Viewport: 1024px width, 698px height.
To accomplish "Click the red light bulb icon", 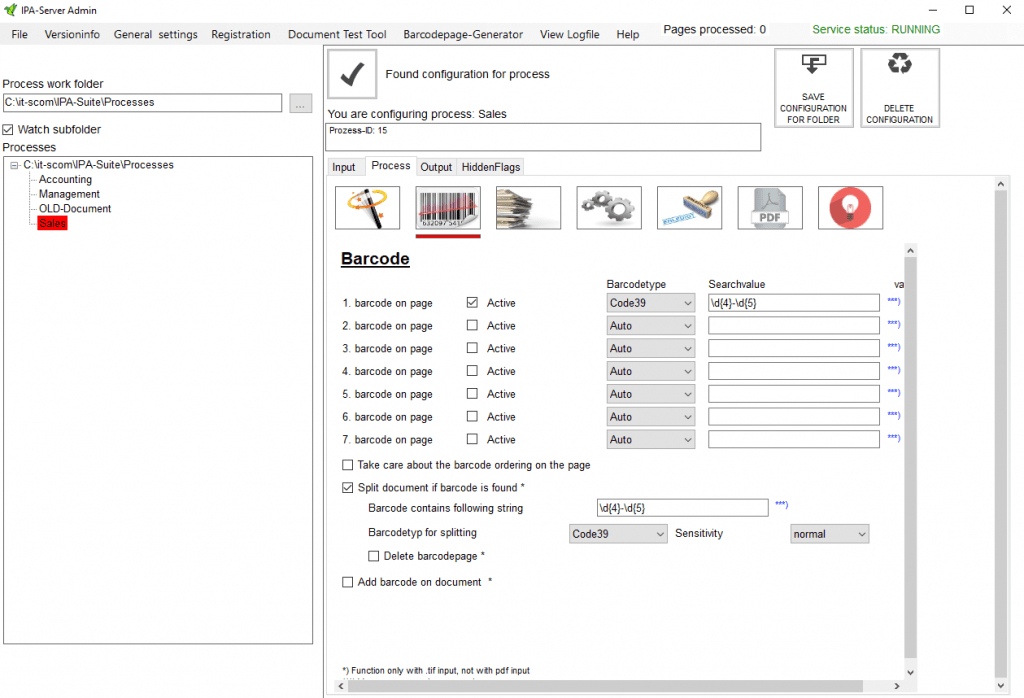I will (850, 208).
